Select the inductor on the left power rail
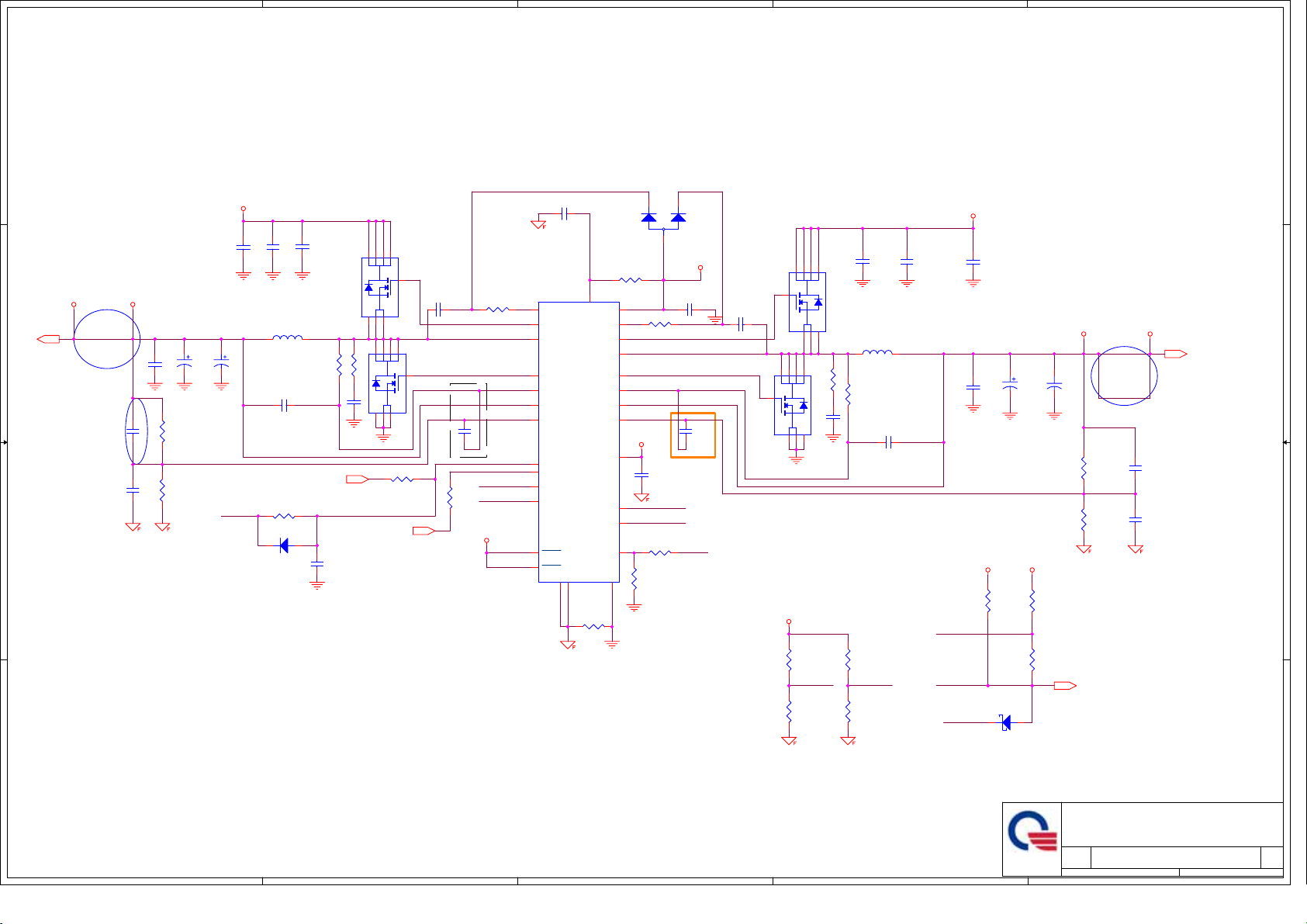The width and height of the screenshot is (1307, 924). (288, 337)
